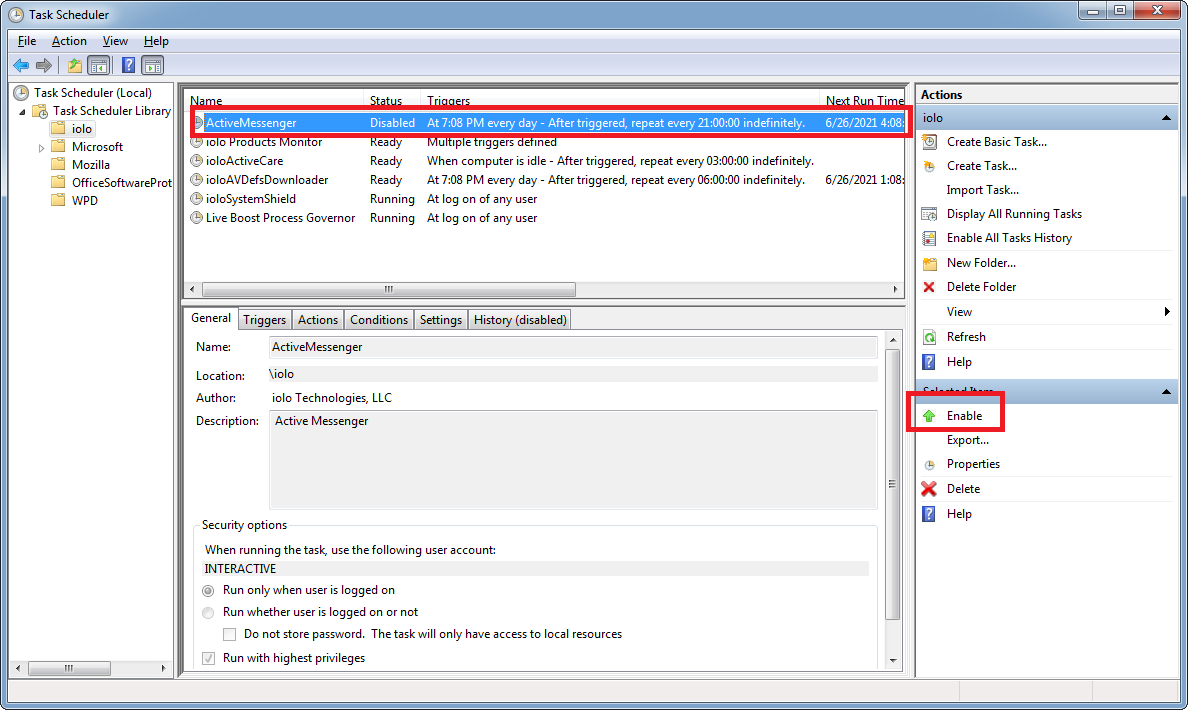The image size is (1188, 710).
Task: Collapse the iolo section in Actions pane
Action: 1165,117
